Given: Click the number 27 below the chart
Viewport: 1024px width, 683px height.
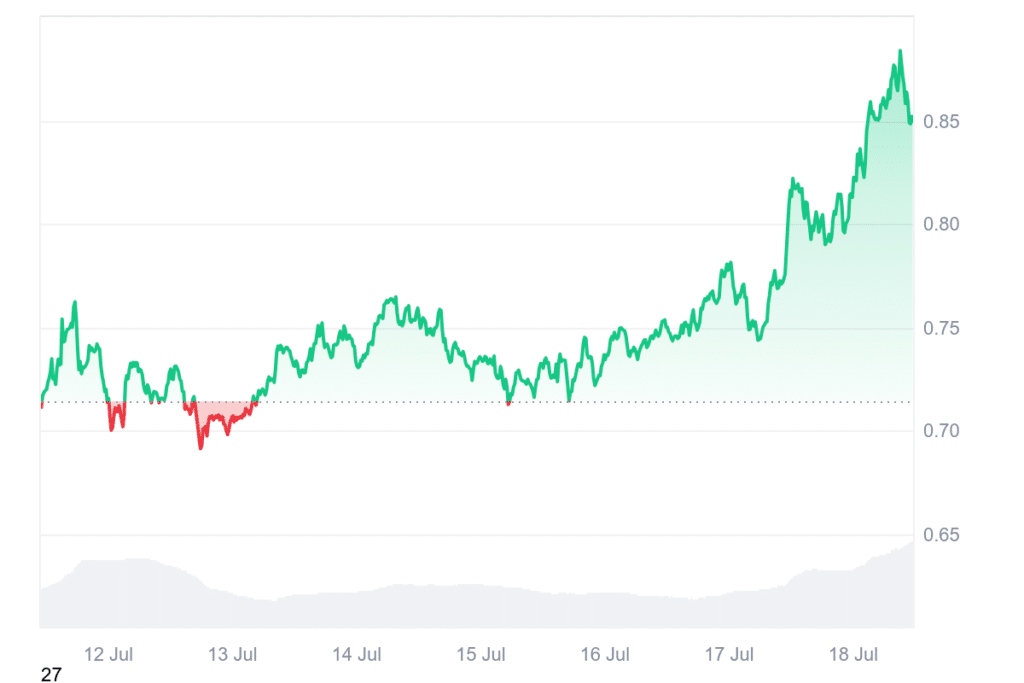Looking at the screenshot, I should 51,675.
